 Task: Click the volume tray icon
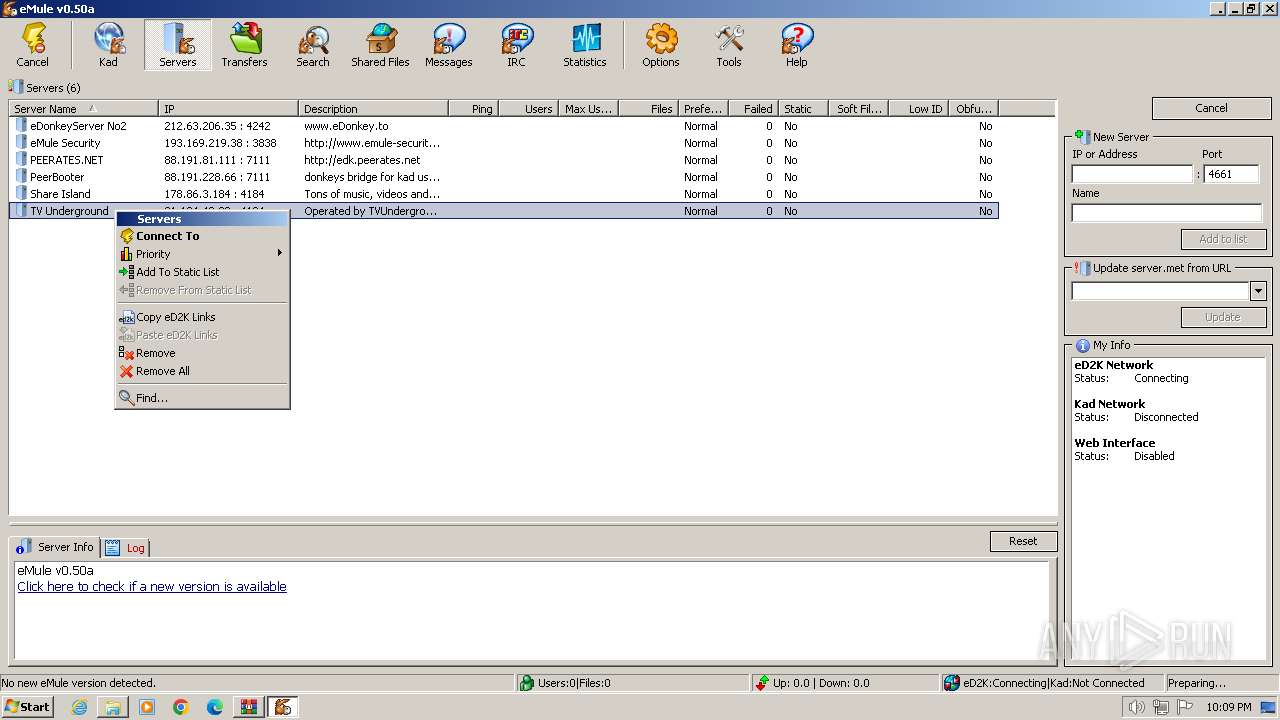1136,707
